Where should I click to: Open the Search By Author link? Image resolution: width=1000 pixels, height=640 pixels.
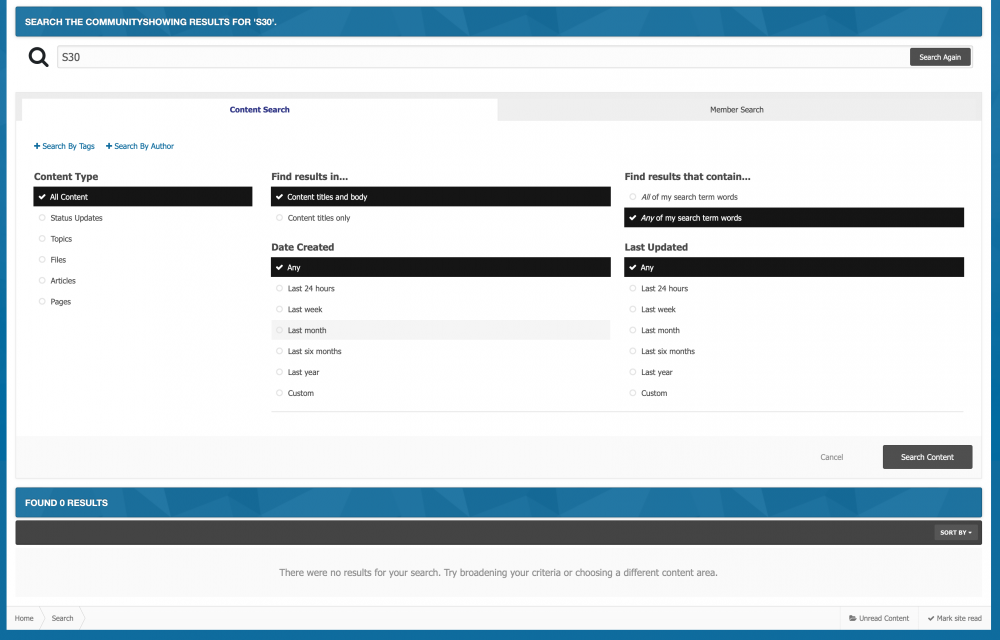(x=140, y=146)
